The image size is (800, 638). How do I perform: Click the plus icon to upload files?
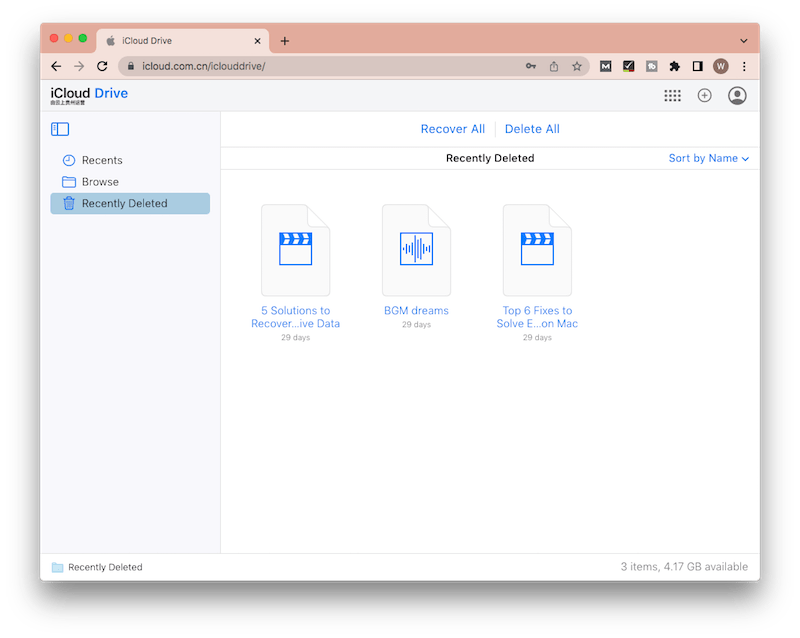point(704,95)
